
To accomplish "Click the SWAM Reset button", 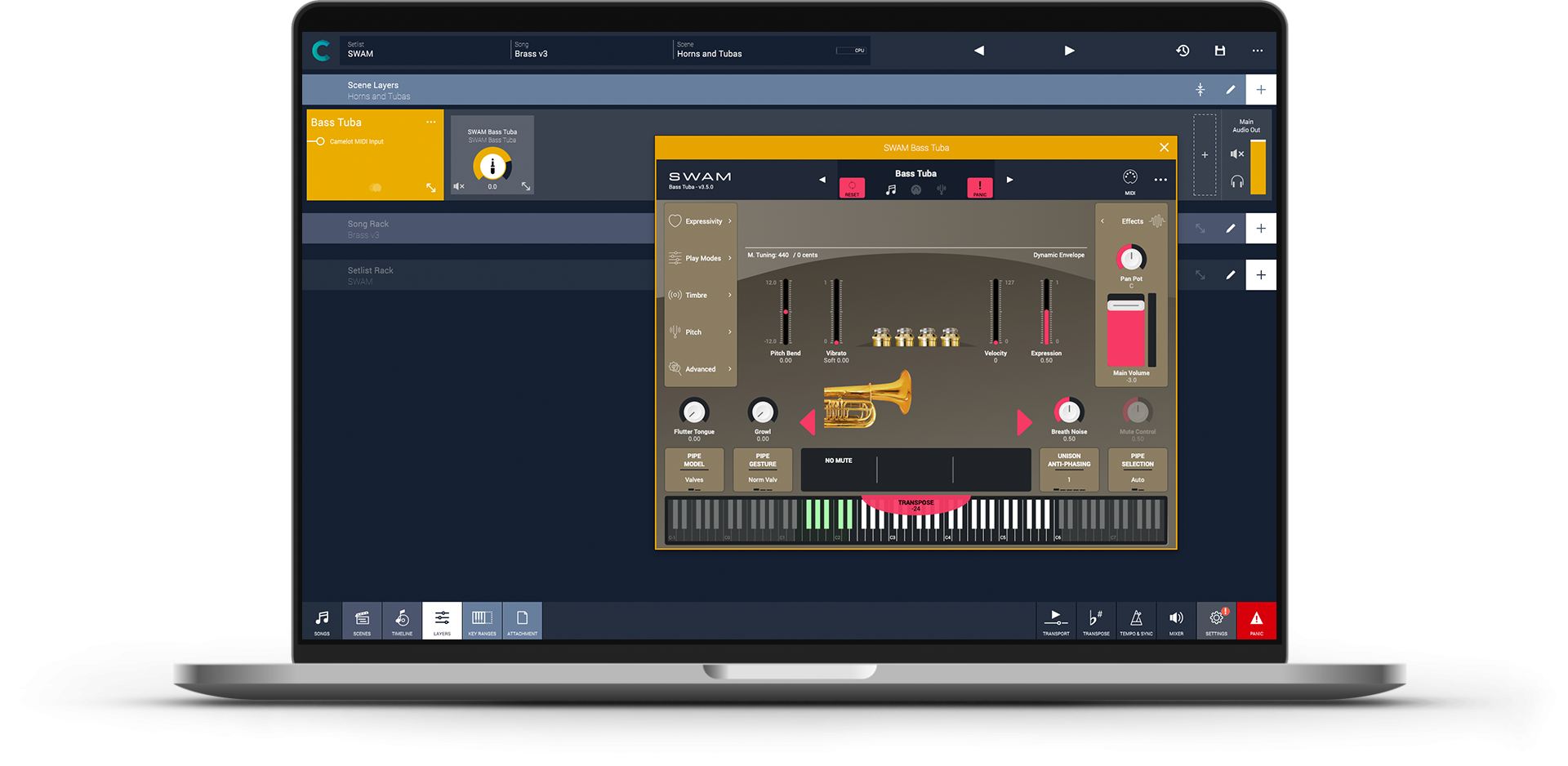I will (x=852, y=188).
